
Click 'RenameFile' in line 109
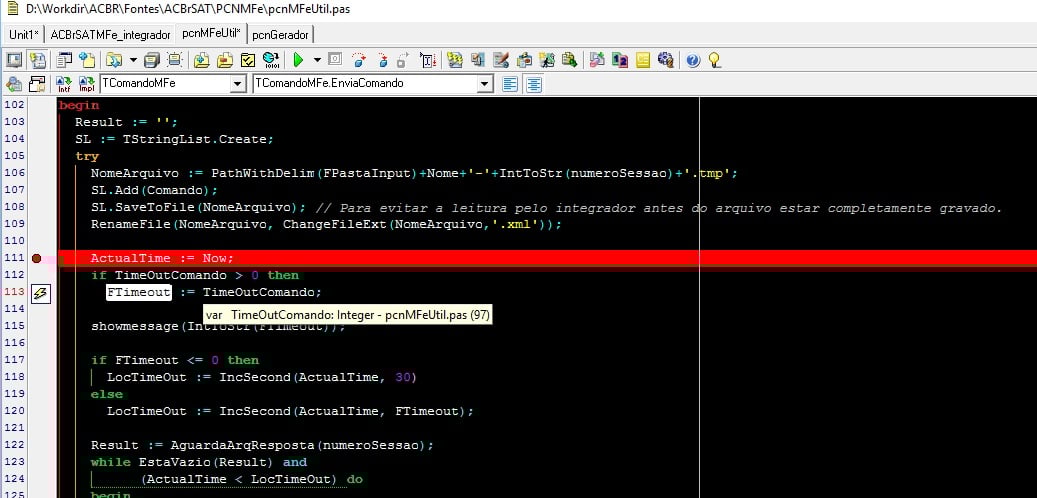tap(130, 224)
